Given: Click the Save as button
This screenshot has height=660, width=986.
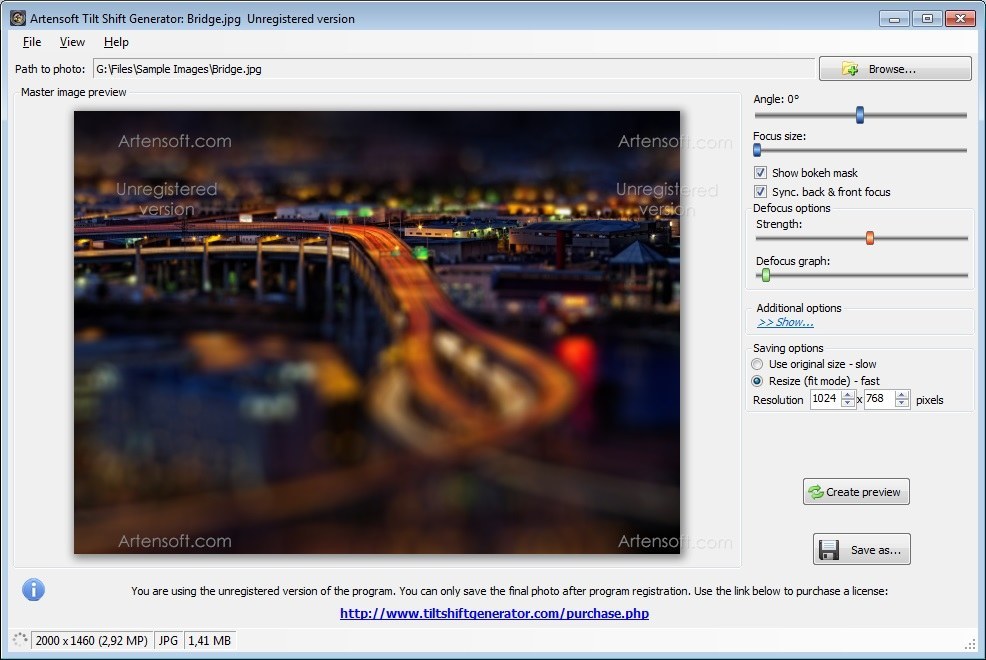Looking at the screenshot, I should pos(861,548).
